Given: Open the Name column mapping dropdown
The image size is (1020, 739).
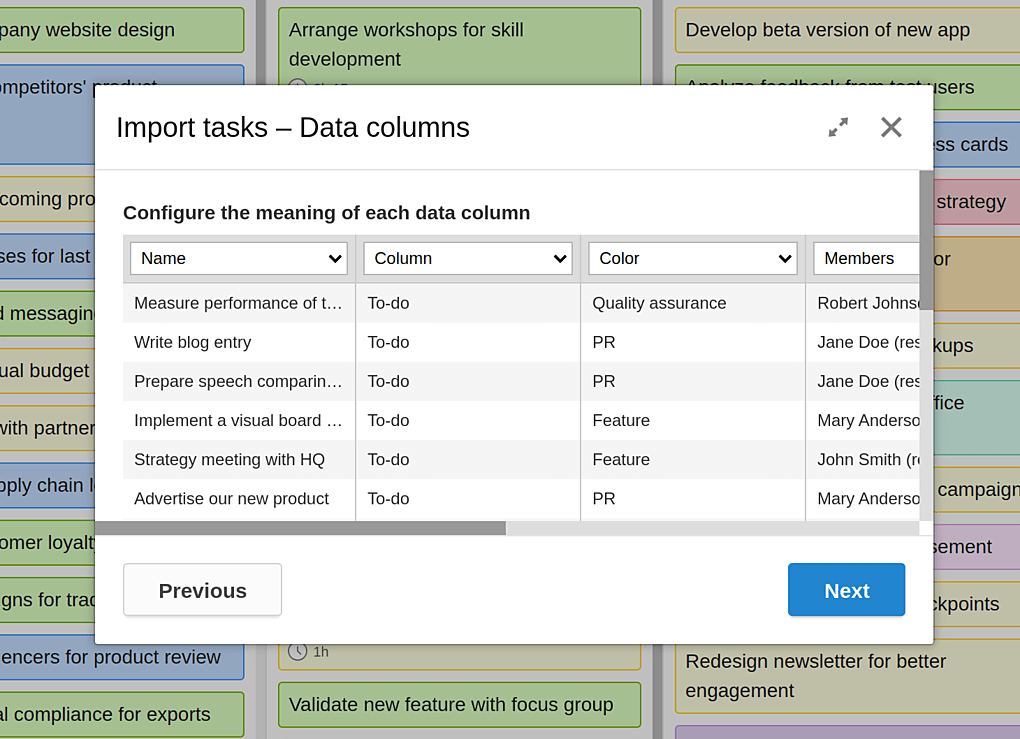Looking at the screenshot, I should (238, 258).
